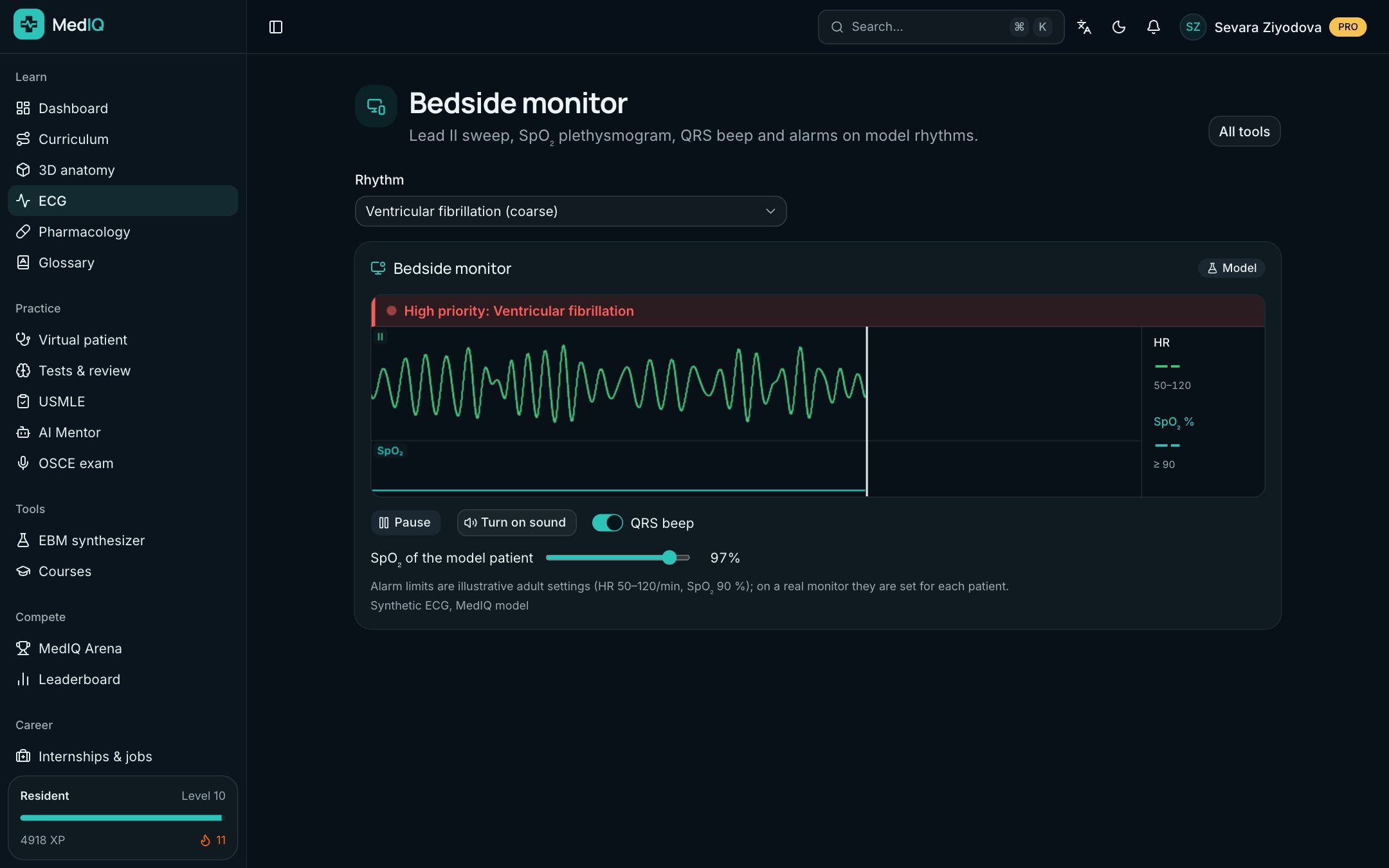Click the SpO₂ % readout value
The image size is (1389, 868).
1167,445
